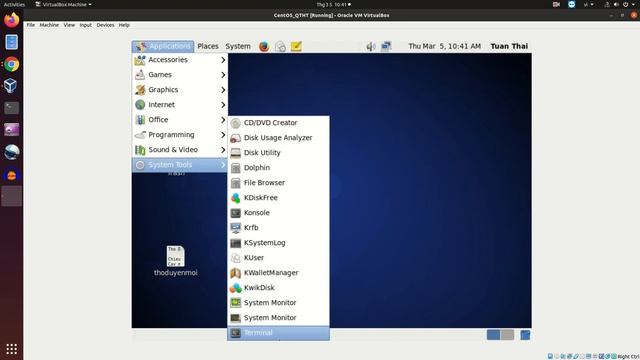Launch KDiskFree

pyautogui.click(x=278, y=198)
